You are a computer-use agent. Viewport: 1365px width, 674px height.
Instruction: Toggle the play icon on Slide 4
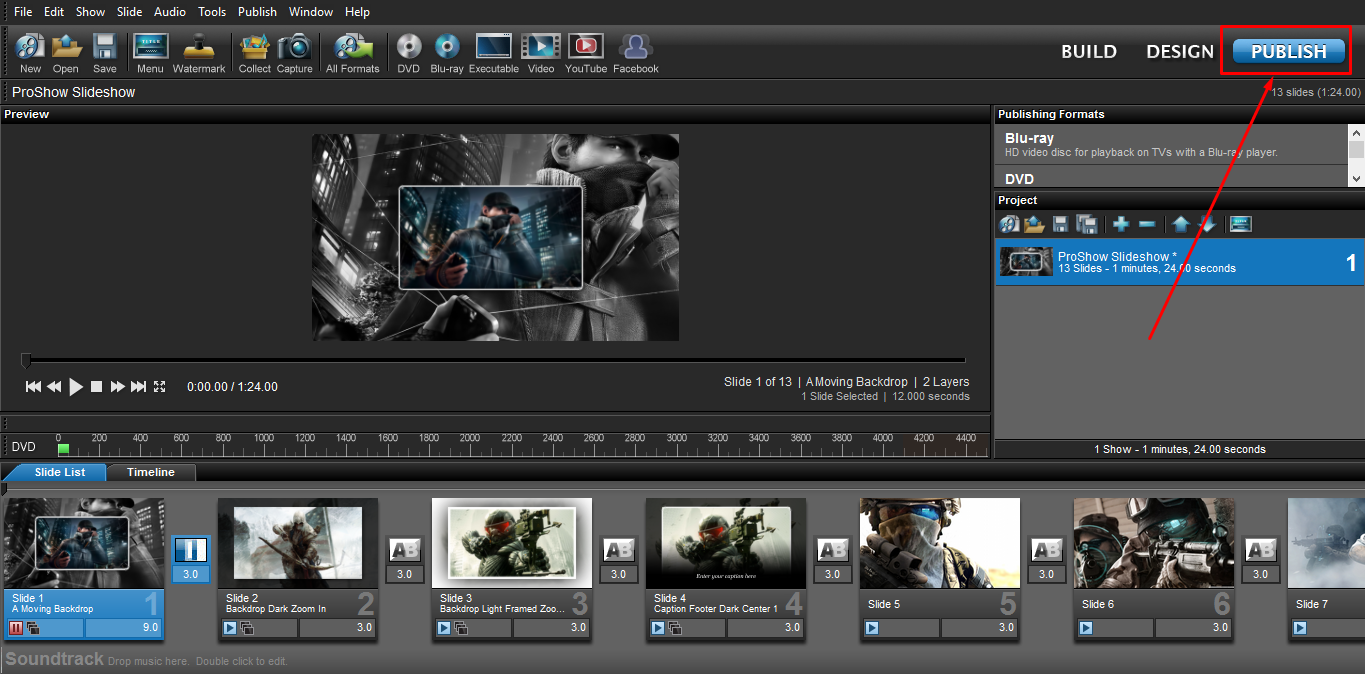[658, 628]
